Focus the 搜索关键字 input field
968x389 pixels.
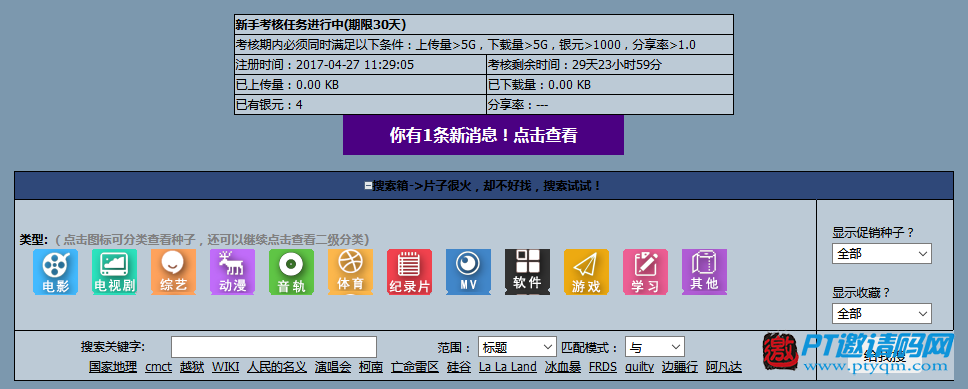[273, 347]
